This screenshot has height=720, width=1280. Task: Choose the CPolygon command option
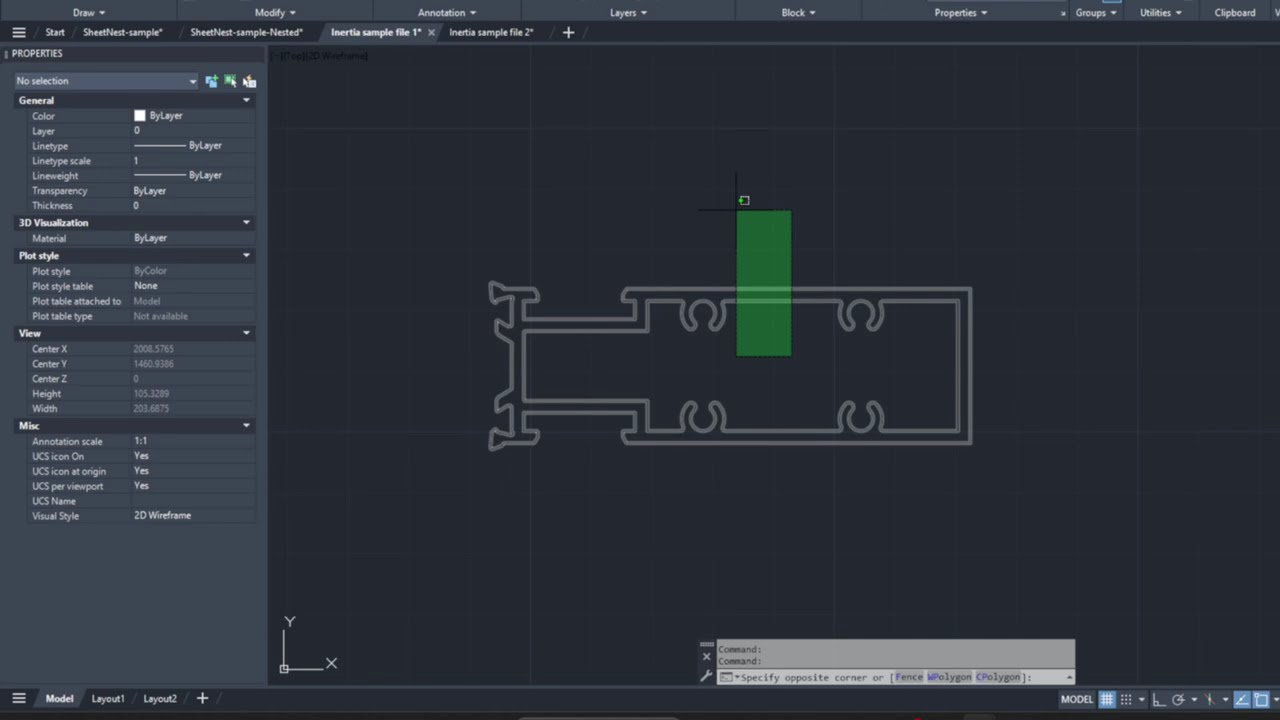[998, 677]
